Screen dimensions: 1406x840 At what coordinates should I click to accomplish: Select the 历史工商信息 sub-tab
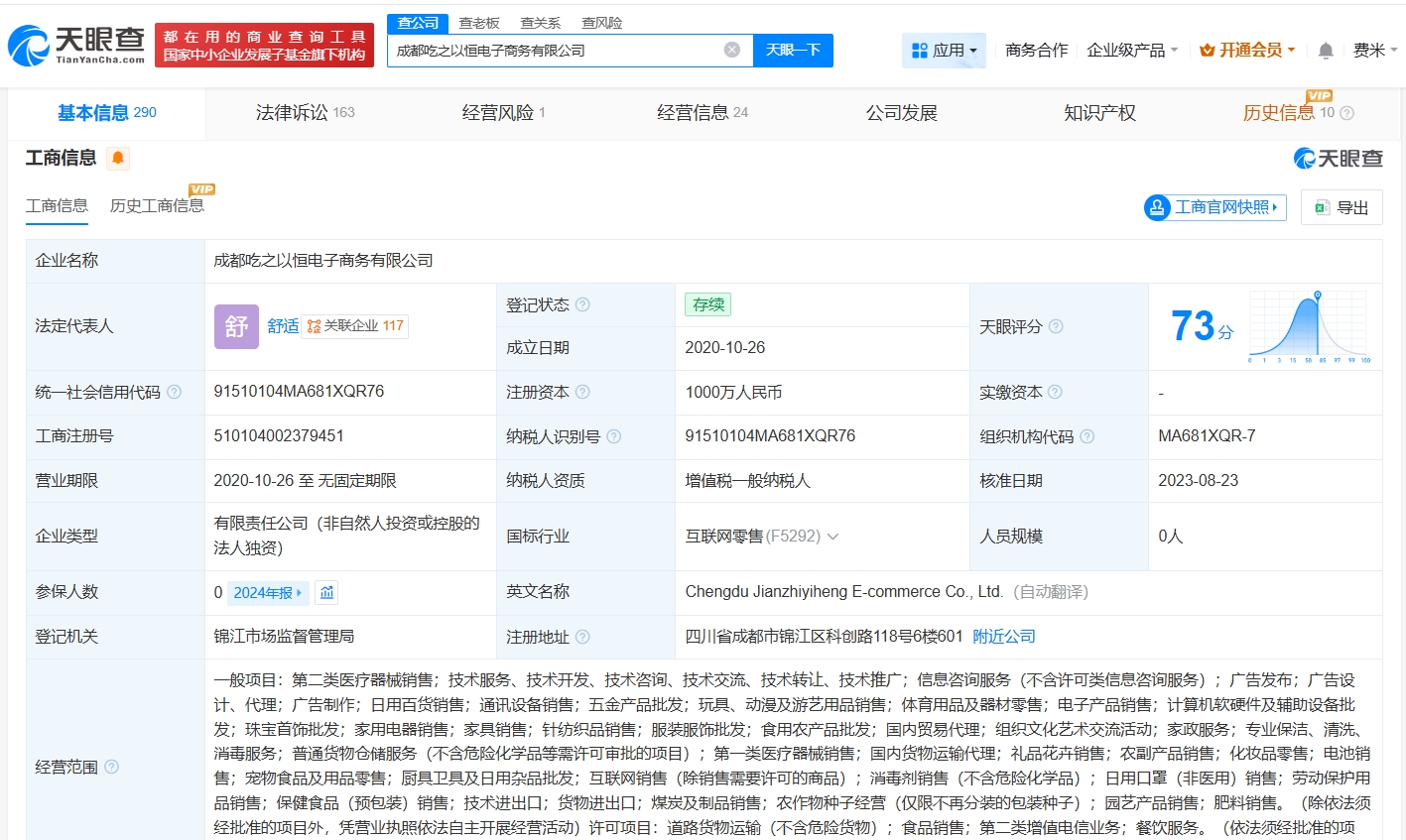(x=157, y=205)
